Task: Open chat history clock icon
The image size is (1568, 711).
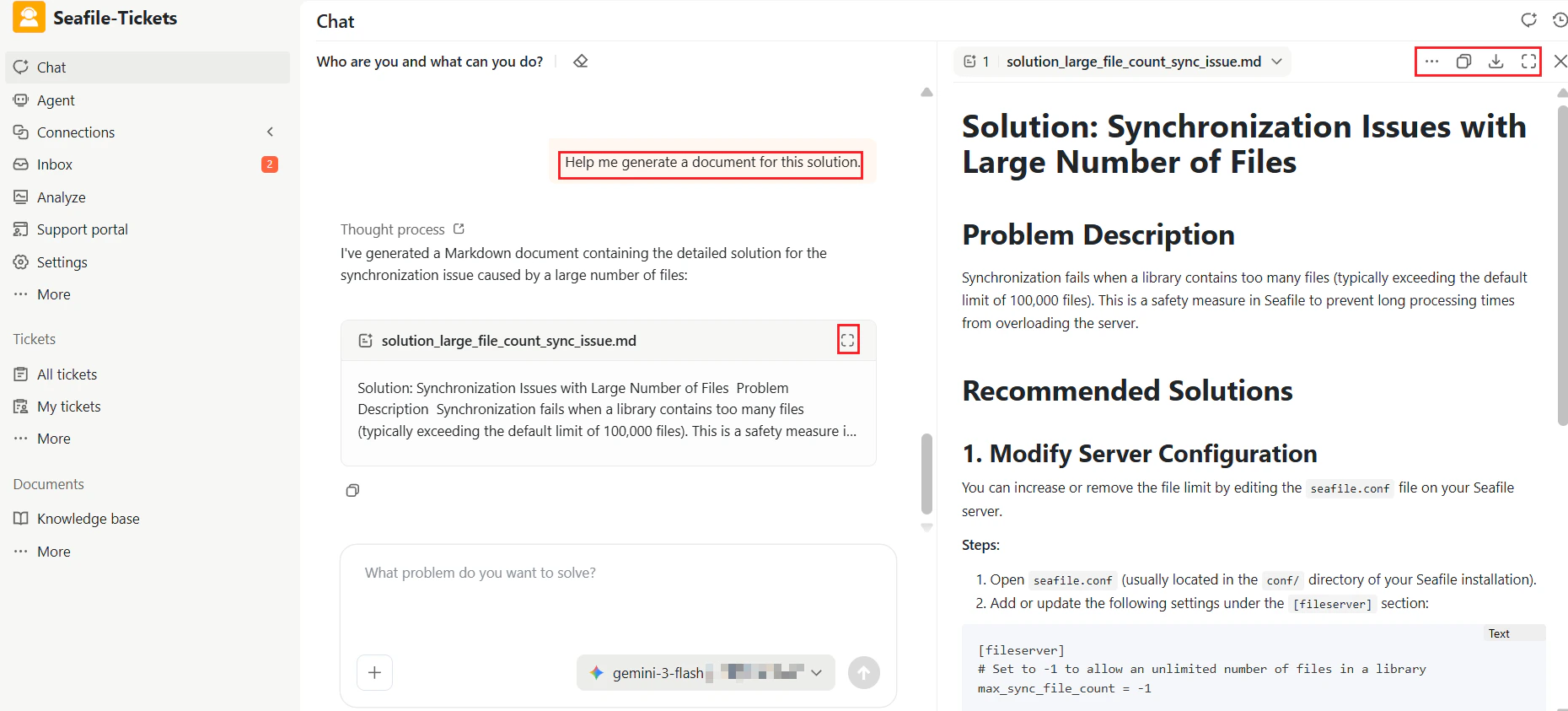Action: coord(1560,20)
